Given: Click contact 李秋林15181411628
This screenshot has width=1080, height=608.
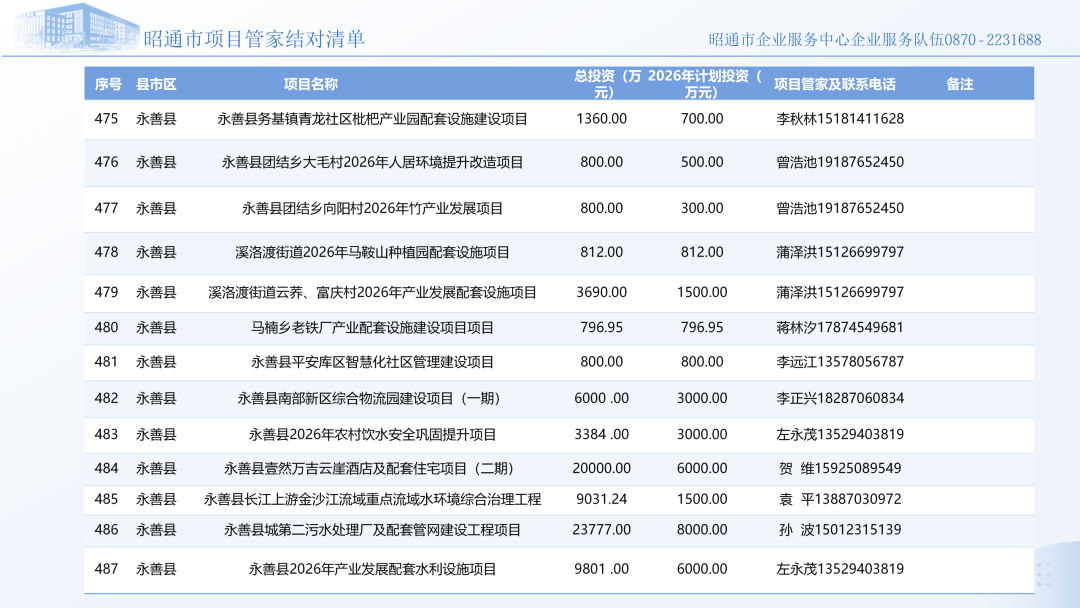Looking at the screenshot, I should pos(840,119).
